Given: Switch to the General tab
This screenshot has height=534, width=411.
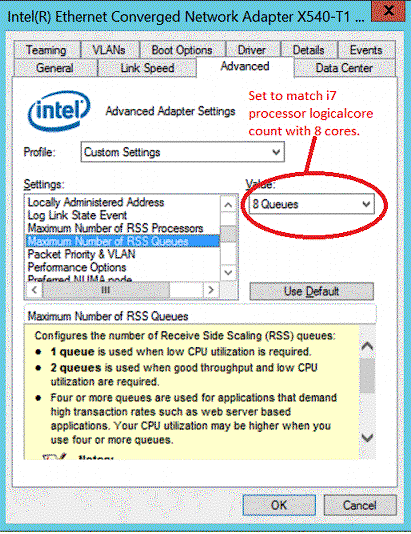Looking at the screenshot, I should coord(55,68).
